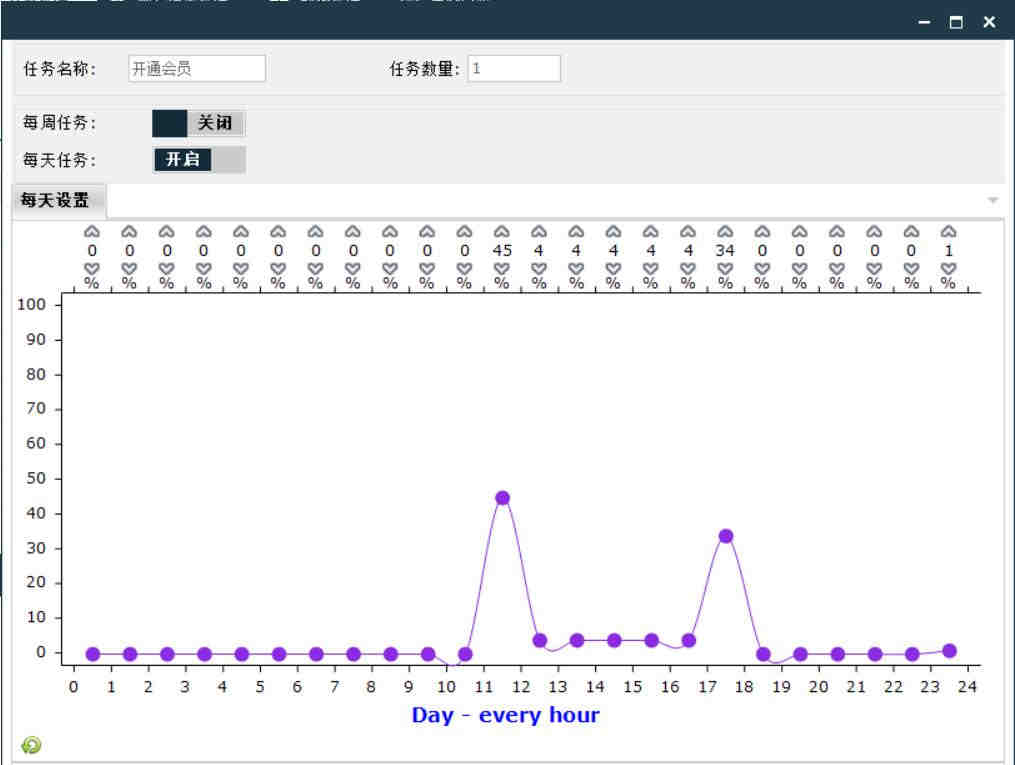Decrease the 4% value for hour 15-16
Screen dimensions: 1015x765
(651, 268)
